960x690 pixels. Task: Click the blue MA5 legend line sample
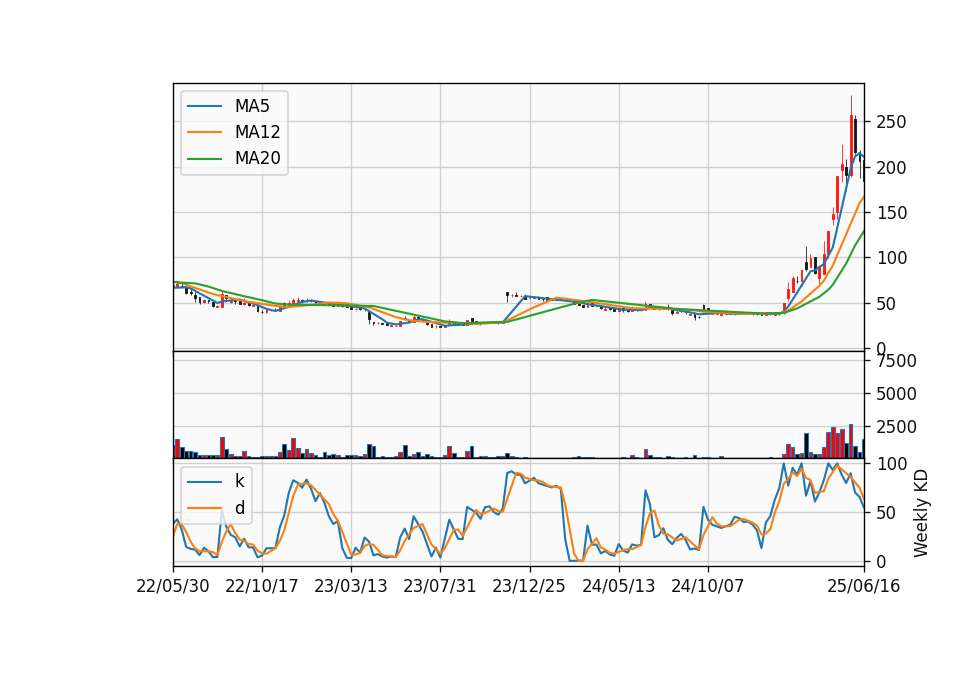click(x=204, y=106)
